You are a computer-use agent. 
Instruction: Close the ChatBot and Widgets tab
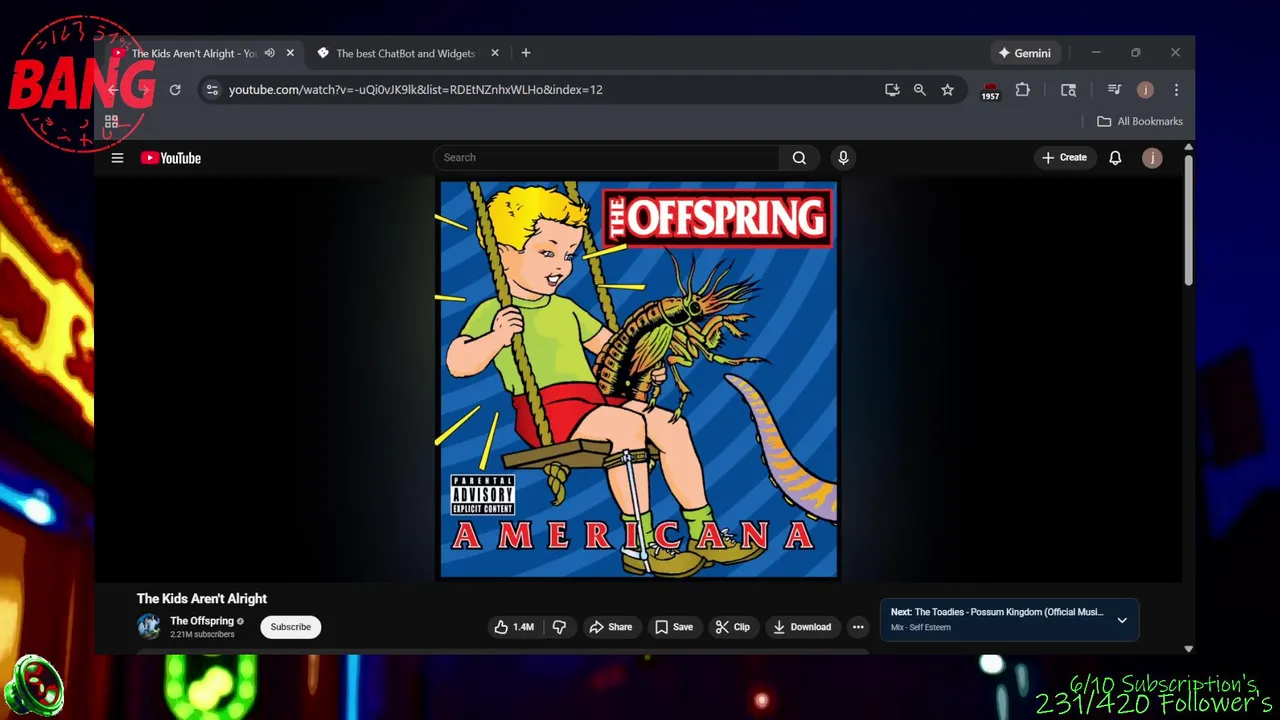pyautogui.click(x=494, y=53)
